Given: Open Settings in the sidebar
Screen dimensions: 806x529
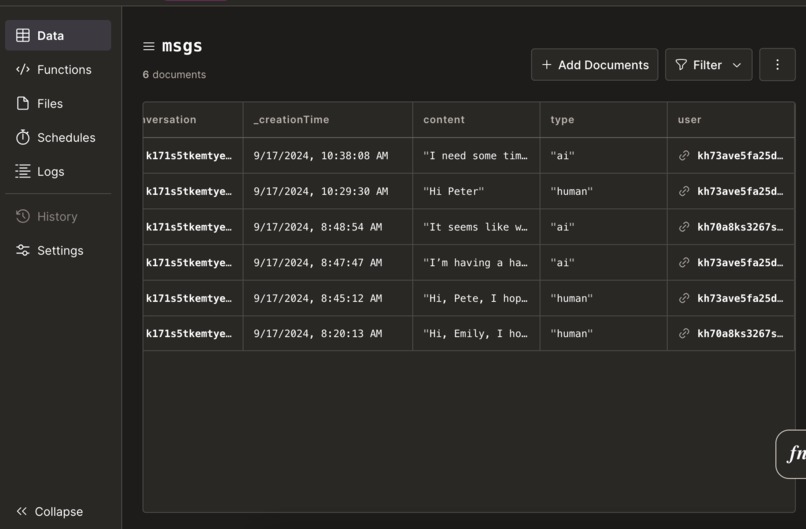Looking at the screenshot, I should coord(58,250).
